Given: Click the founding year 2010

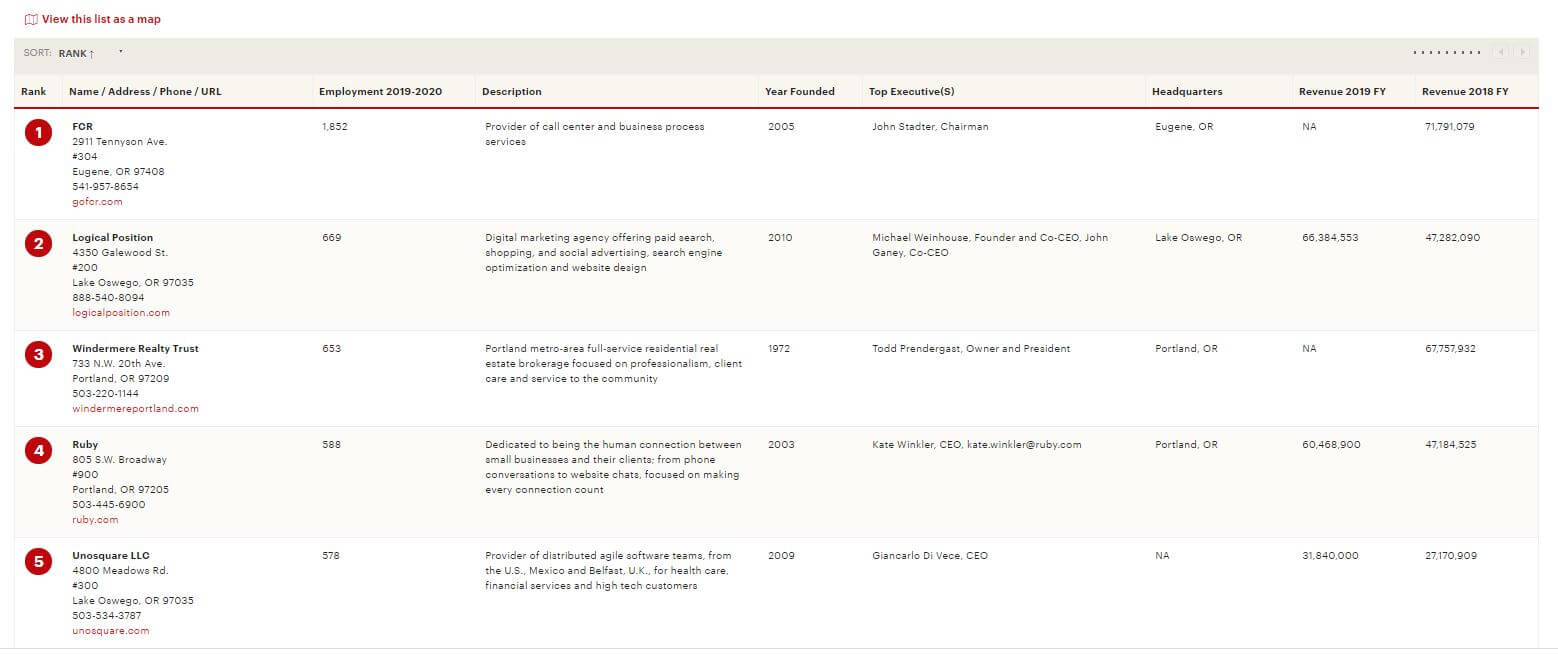Looking at the screenshot, I should coord(780,238).
